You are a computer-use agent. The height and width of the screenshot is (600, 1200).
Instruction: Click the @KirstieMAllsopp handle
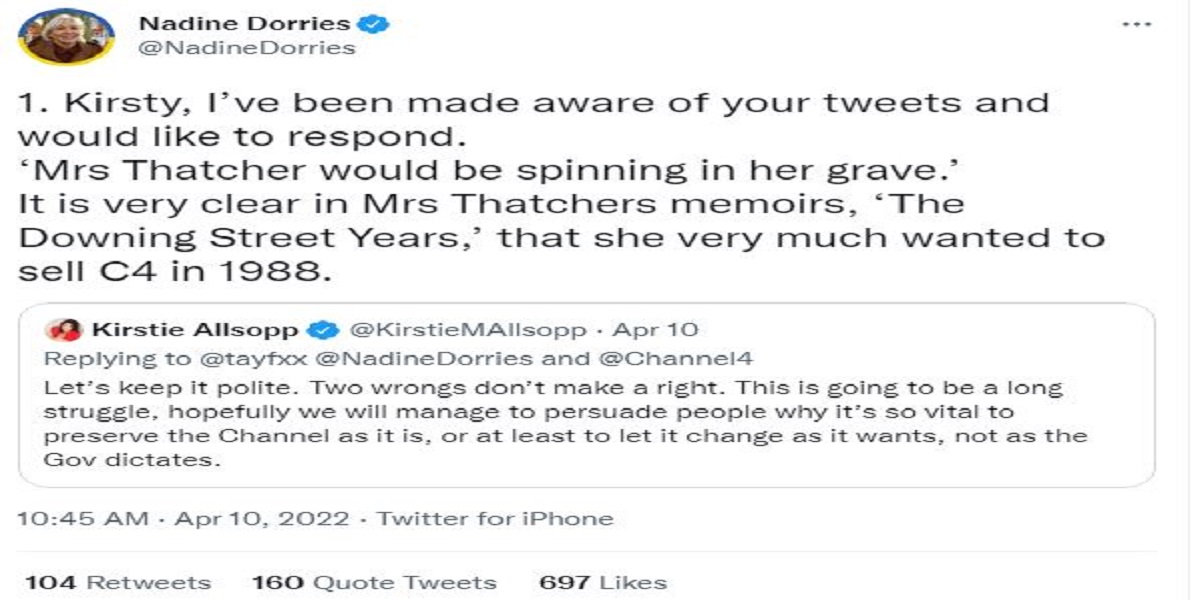pyautogui.click(x=471, y=330)
